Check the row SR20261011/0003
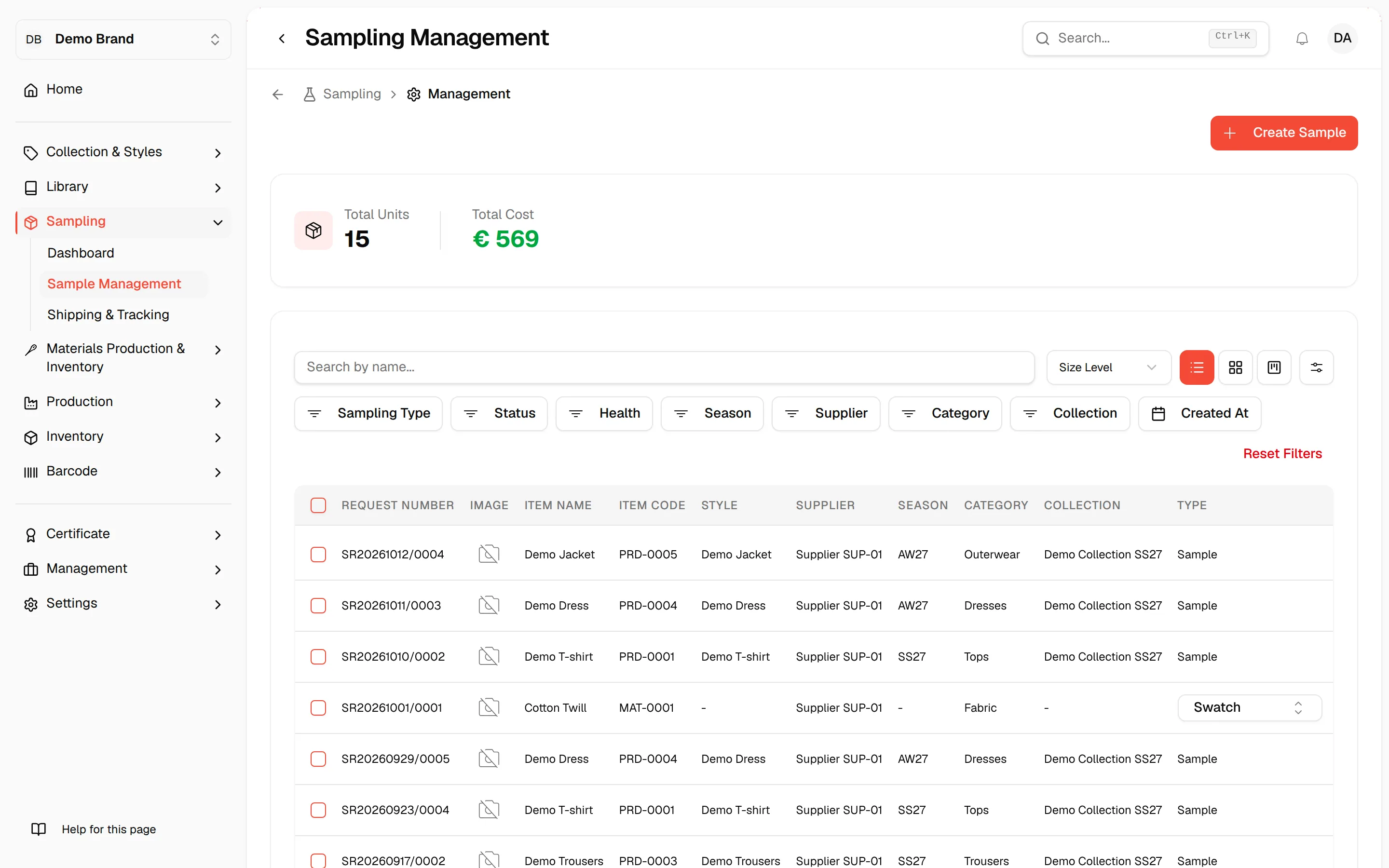 click(318, 606)
